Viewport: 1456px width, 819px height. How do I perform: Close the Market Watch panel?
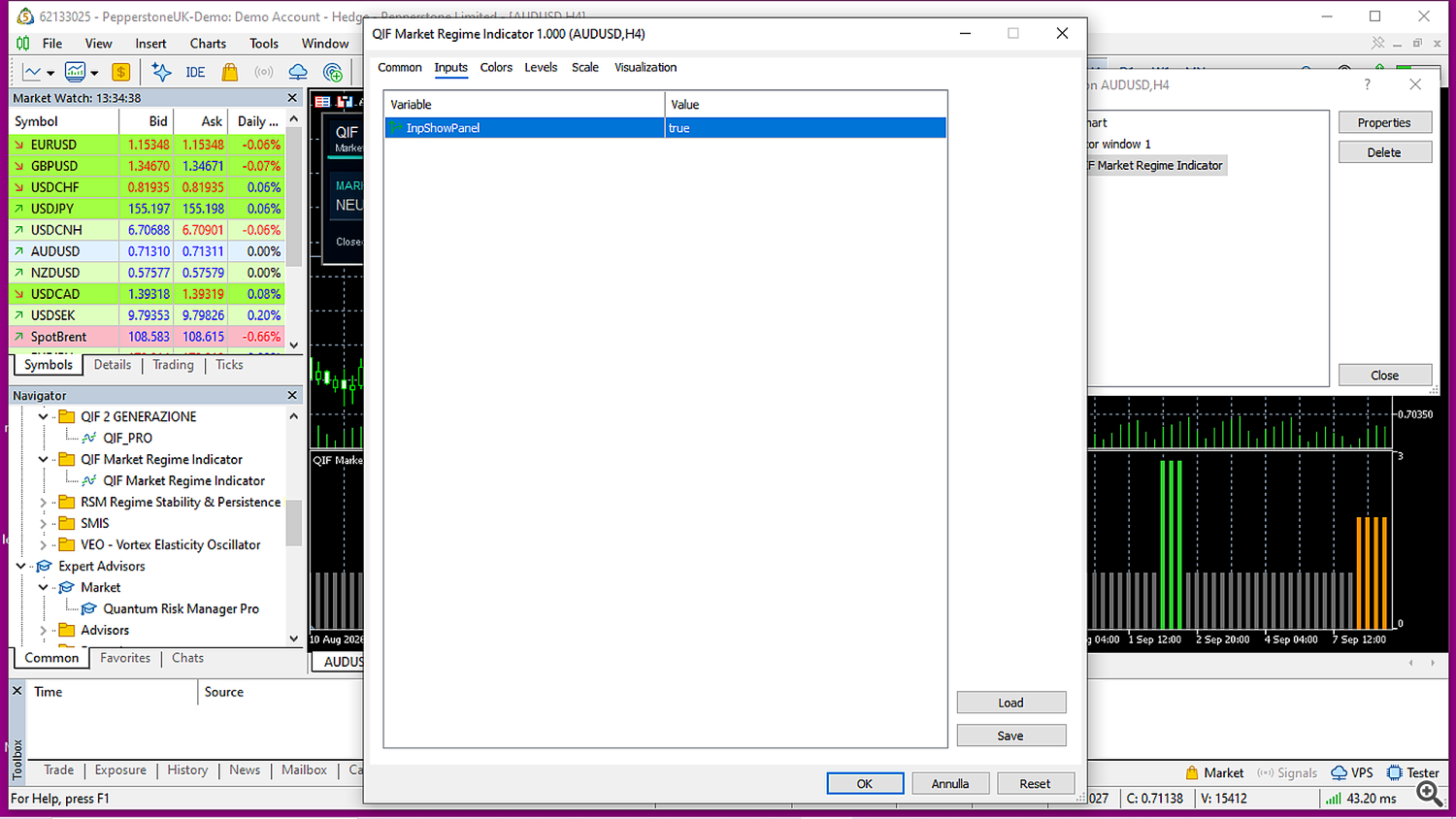click(292, 98)
